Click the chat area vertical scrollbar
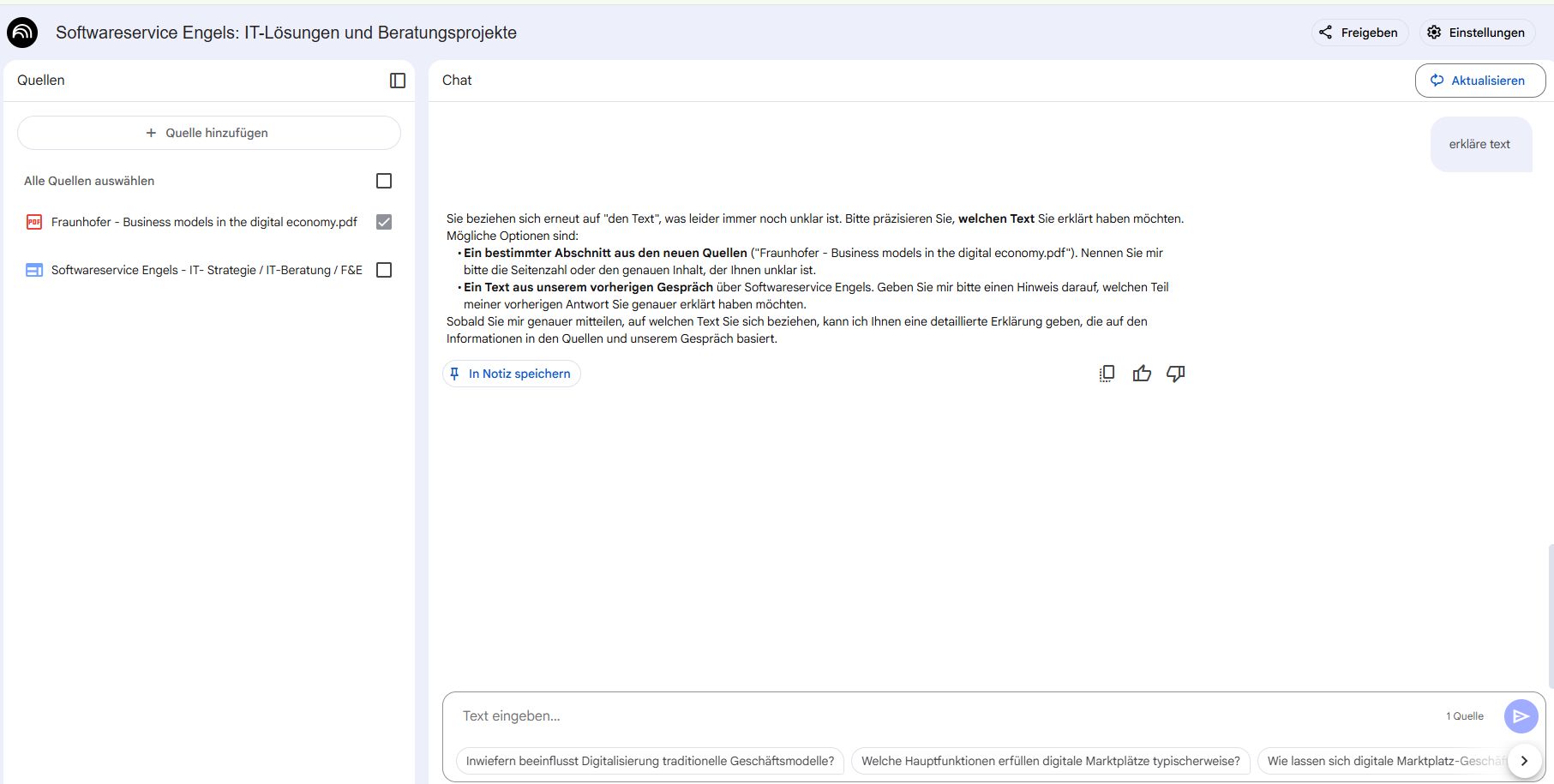Viewport: 1554px width, 784px height. pyautogui.click(x=1551, y=615)
